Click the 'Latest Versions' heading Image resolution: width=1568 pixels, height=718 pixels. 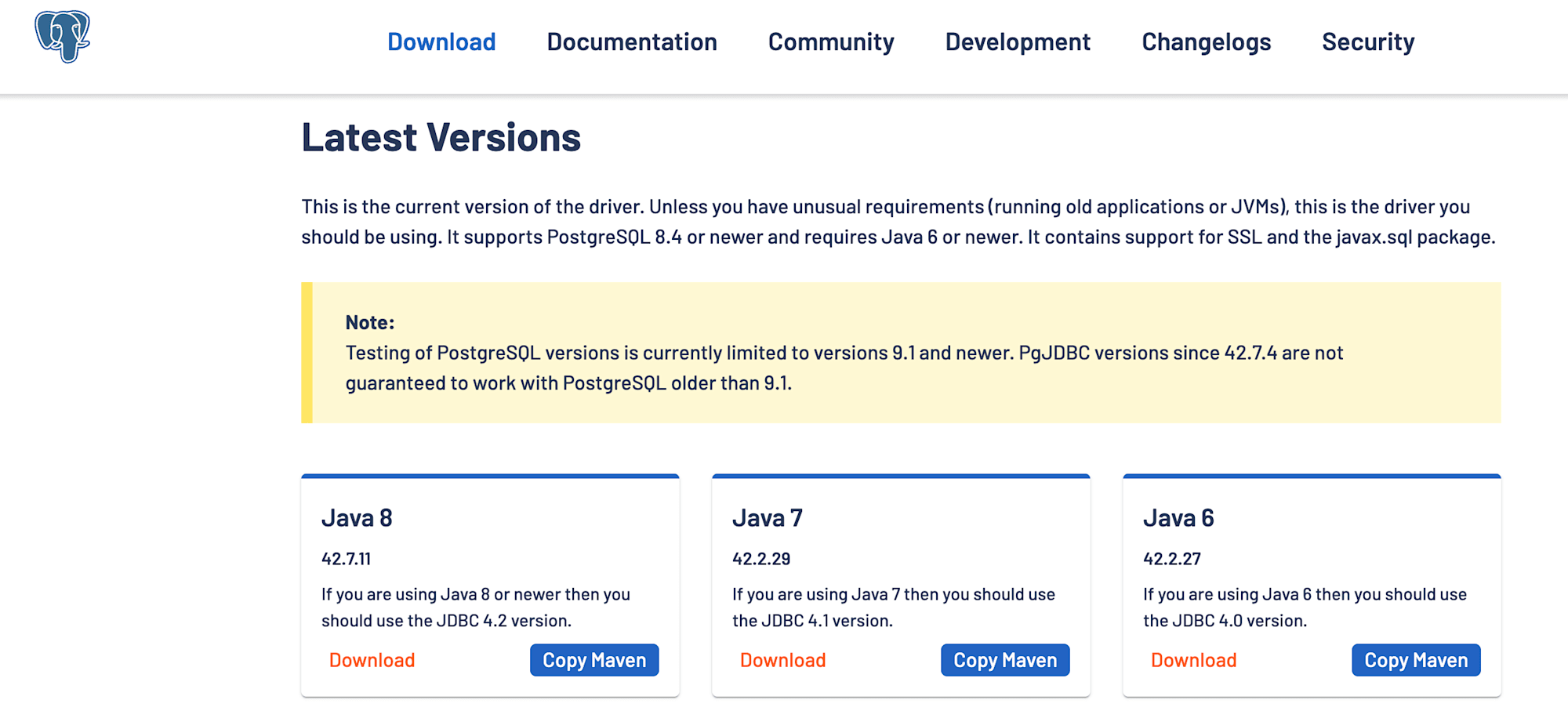click(x=441, y=138)
